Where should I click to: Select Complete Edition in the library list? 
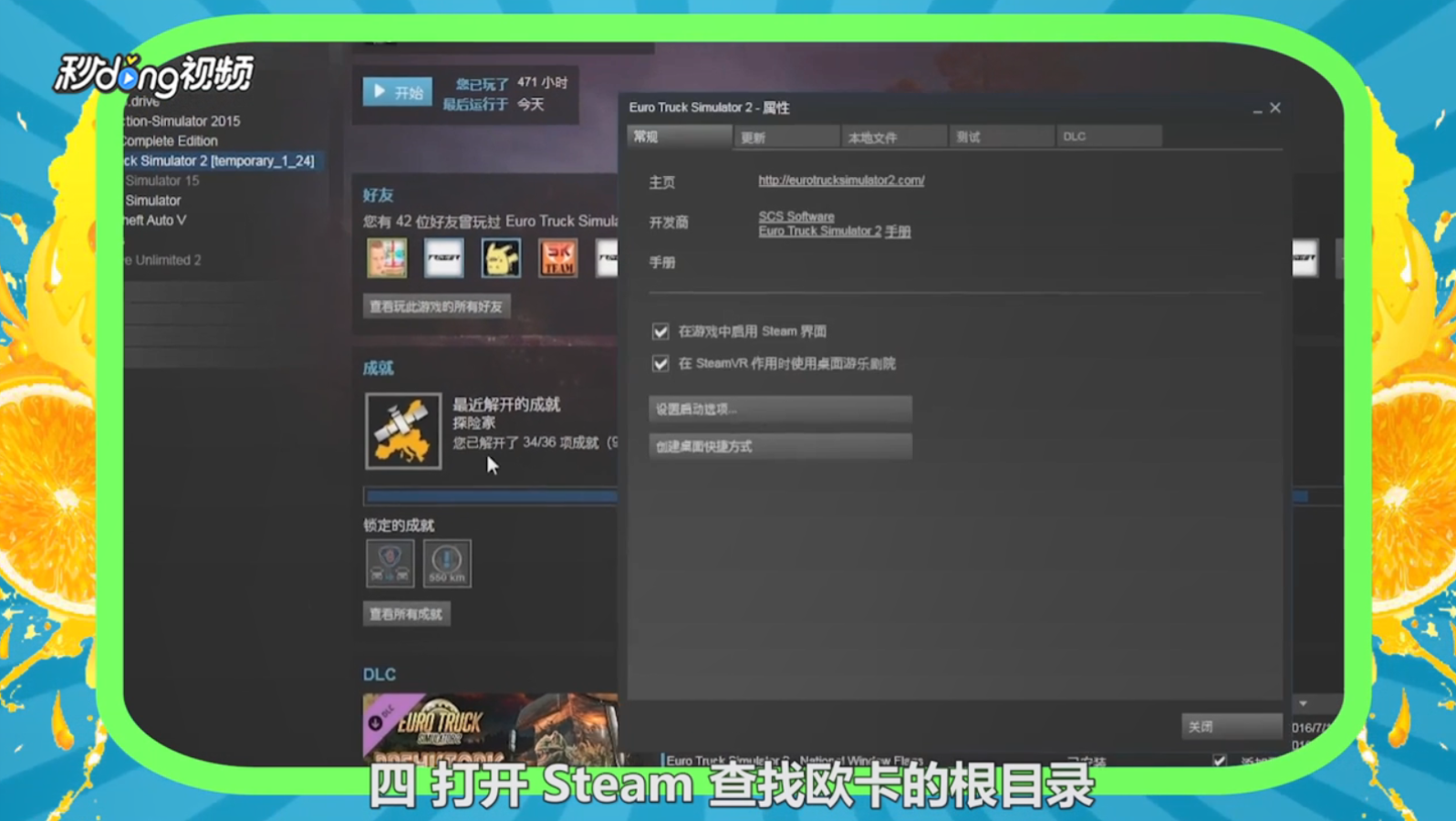(x=171, y=141)
